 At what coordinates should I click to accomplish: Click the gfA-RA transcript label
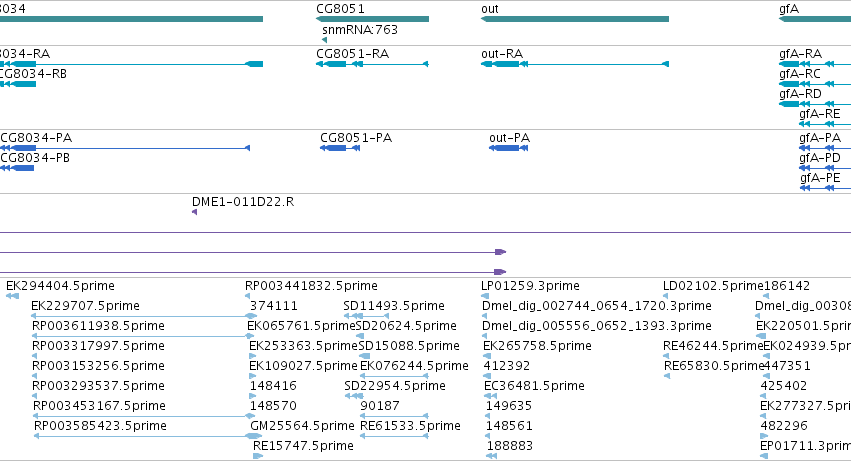click(x=801, y=54)
